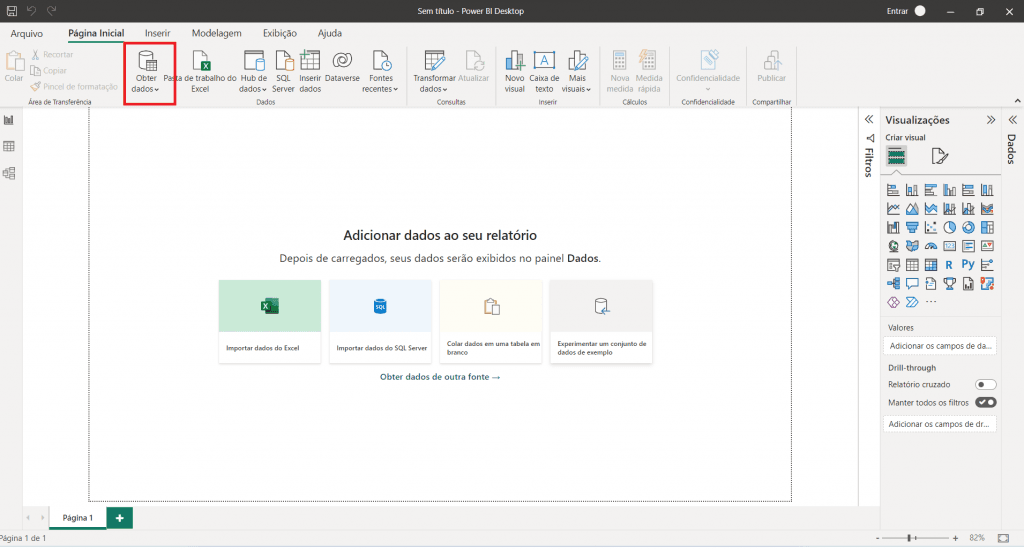Viewport: 1024px width, 549px height.
Task: Toggle the theme switch beside Entrar
Action: 920,10
